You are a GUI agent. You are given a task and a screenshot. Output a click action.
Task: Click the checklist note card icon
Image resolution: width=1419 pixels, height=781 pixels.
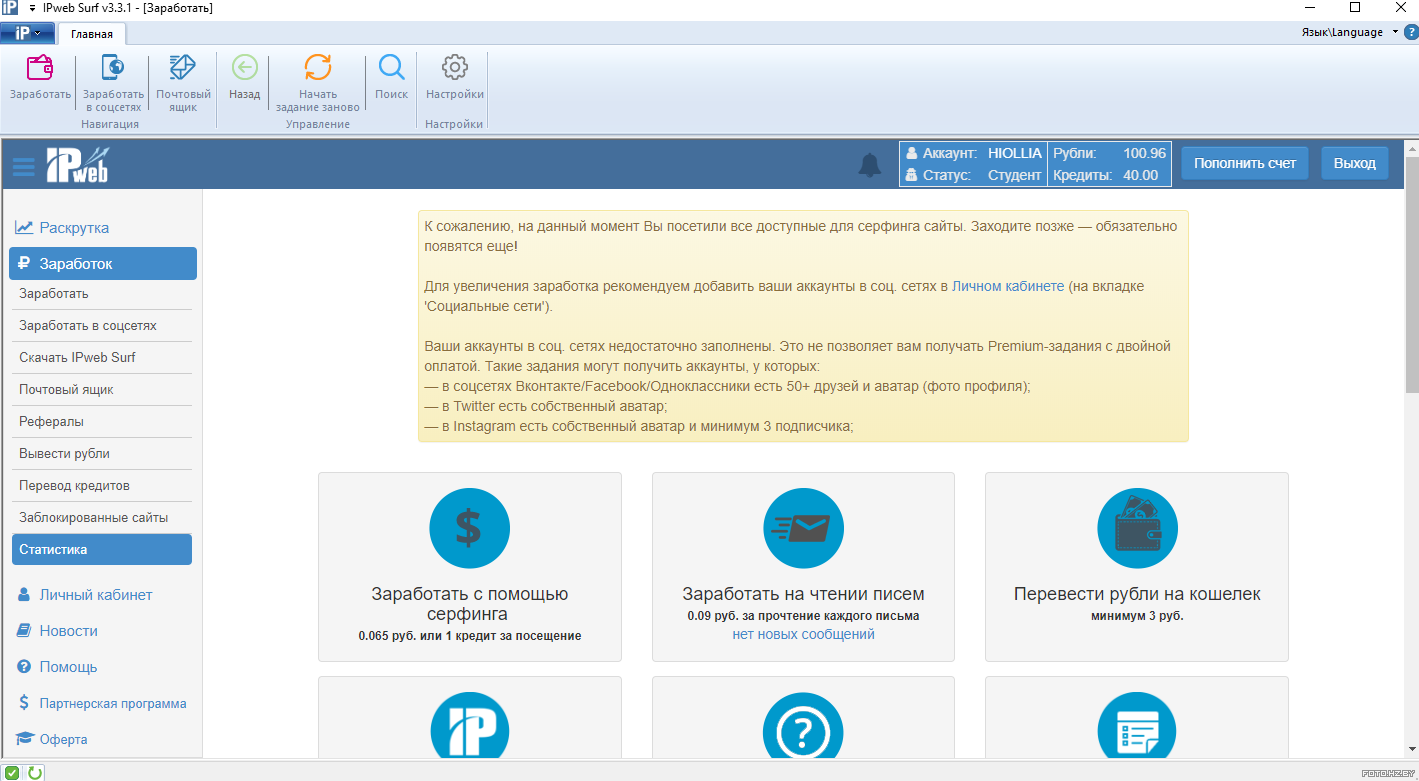point(1137,726)
